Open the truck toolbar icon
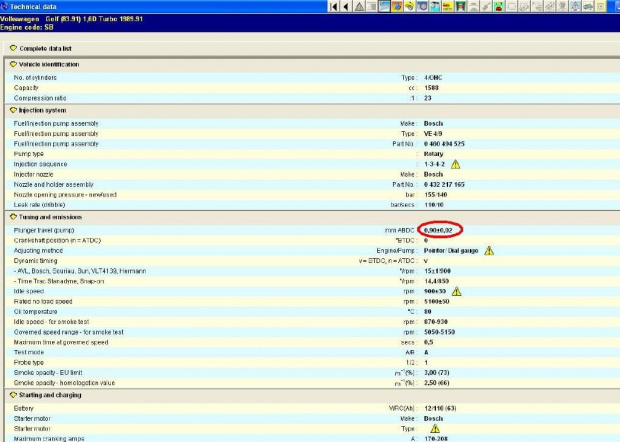The height and width of the screenshot is (442, 620). tap(588, 6)
